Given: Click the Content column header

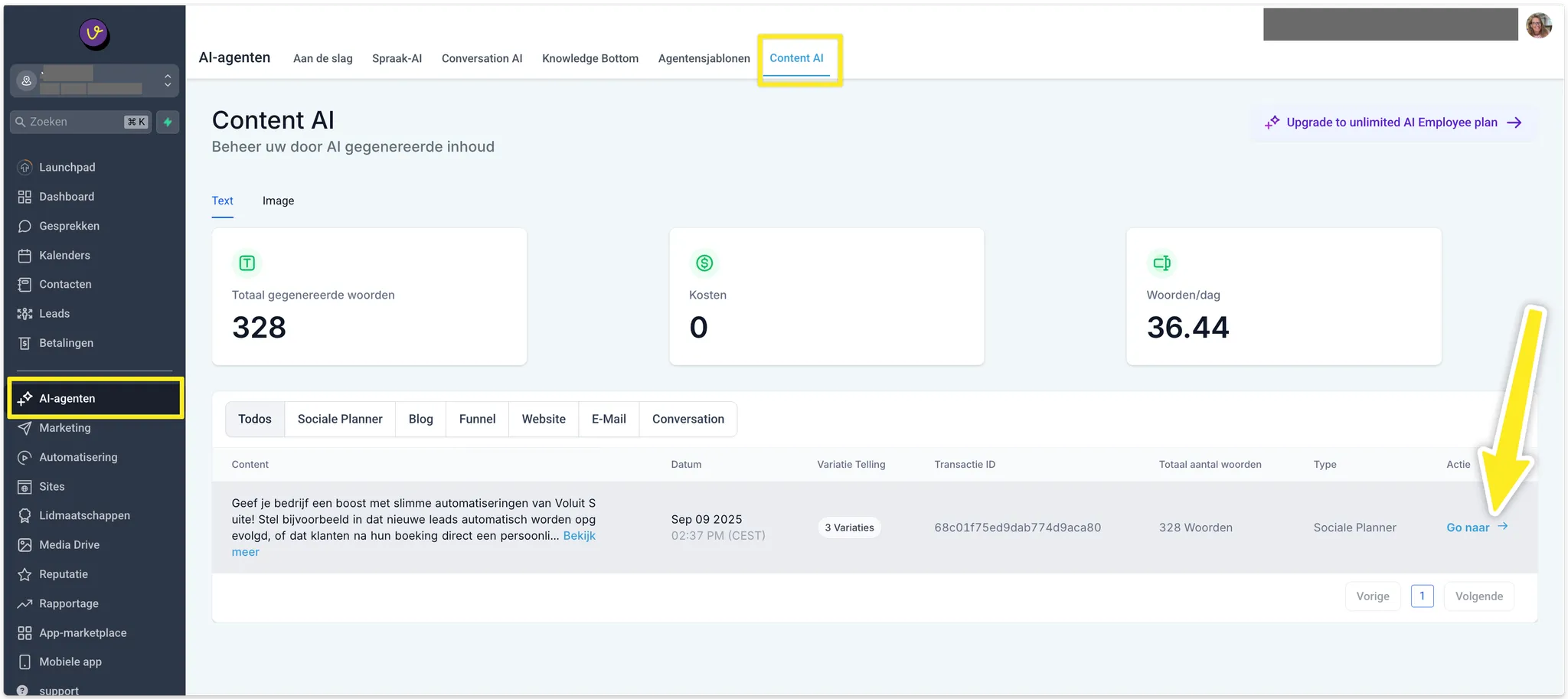Looking at the screenshot, I should point(250,464).
